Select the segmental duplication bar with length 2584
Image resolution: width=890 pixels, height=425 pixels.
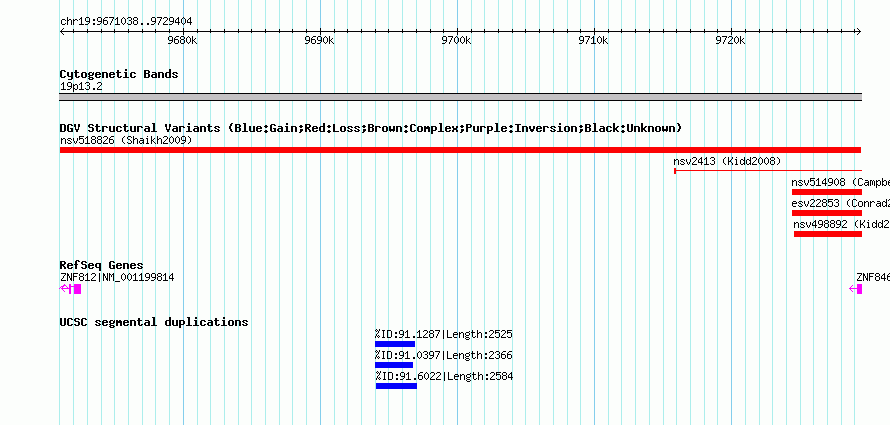(396, 386)
